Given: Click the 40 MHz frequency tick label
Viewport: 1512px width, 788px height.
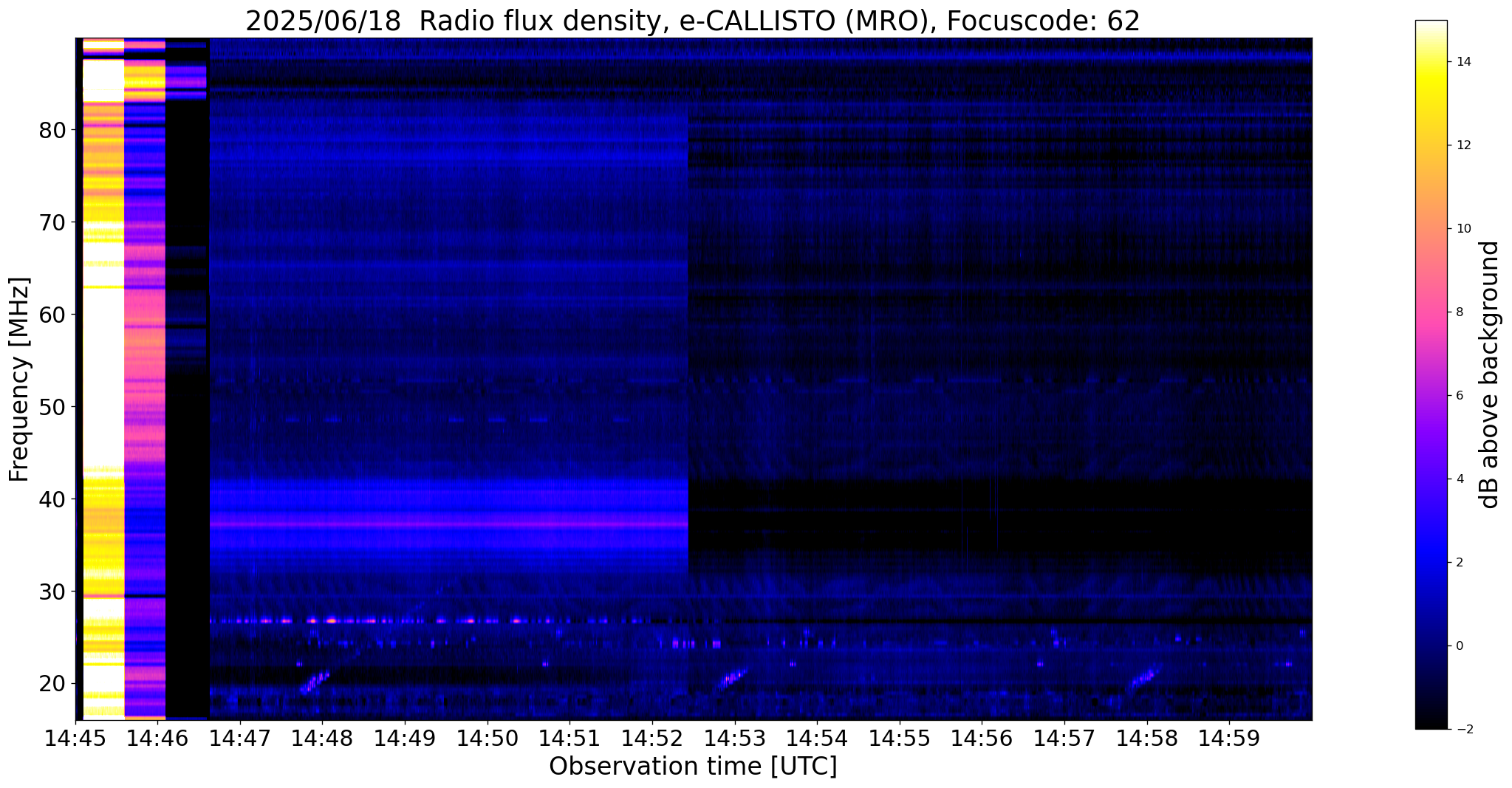Looking at the screenshot, I should pyautogui.click(x=52, y=500).
